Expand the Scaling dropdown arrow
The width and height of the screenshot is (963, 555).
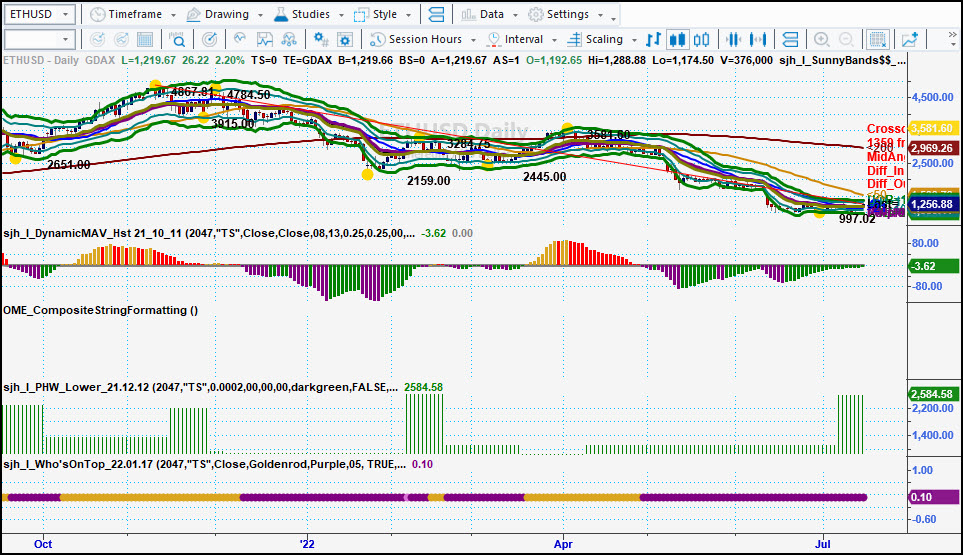pos(634,40)
